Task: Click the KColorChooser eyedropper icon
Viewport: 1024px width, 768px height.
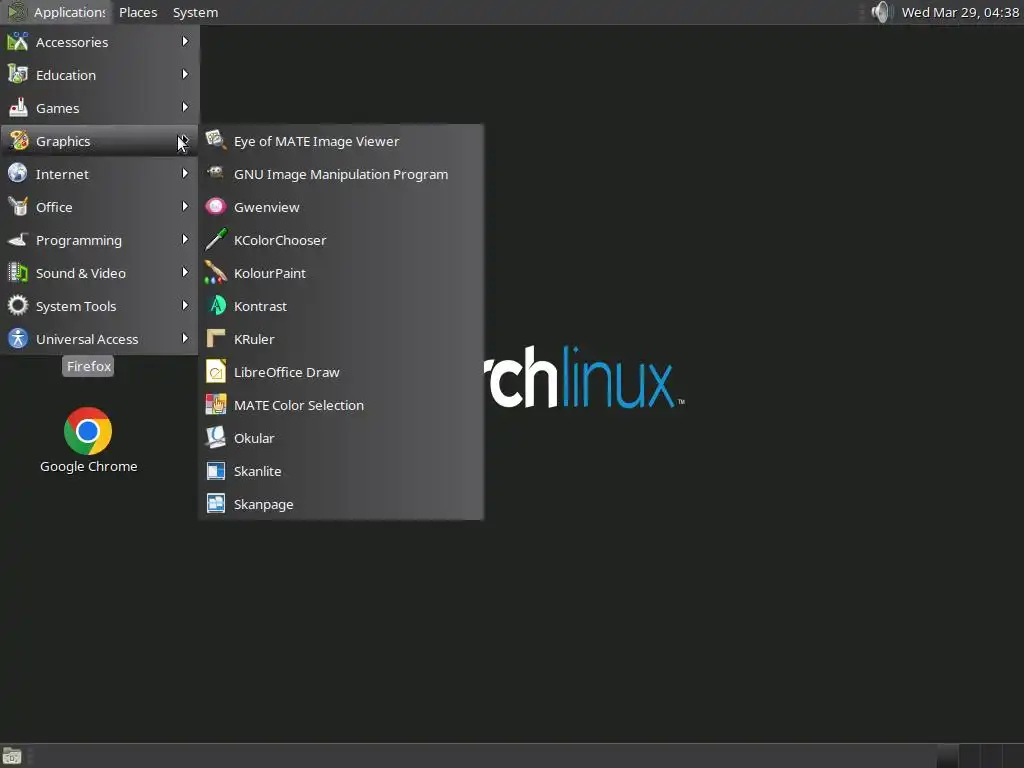Action: coord(216,240)
